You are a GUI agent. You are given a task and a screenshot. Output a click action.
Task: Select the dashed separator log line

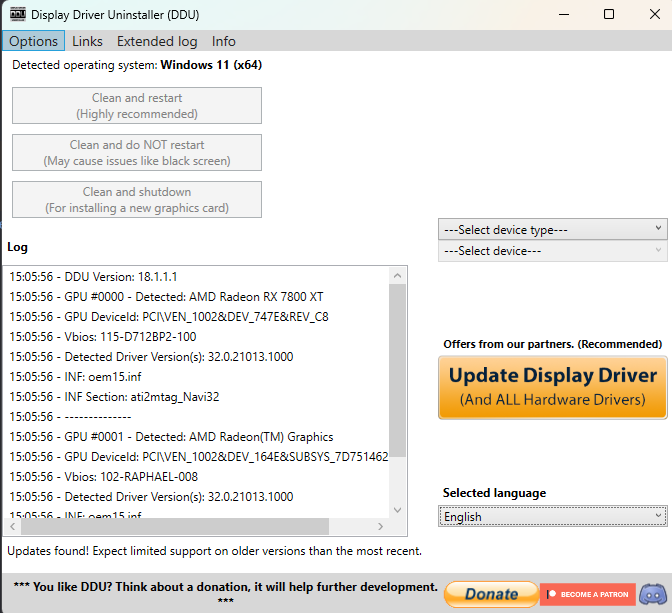70,417
